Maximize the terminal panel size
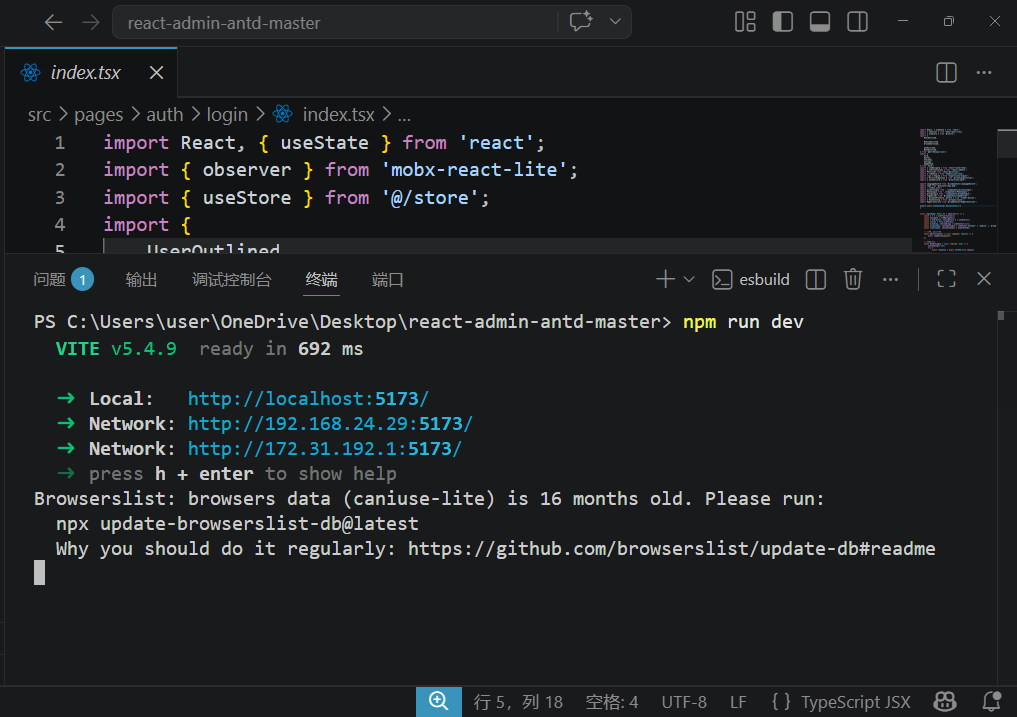This screenshot has height=717, width=1017. 946,280
